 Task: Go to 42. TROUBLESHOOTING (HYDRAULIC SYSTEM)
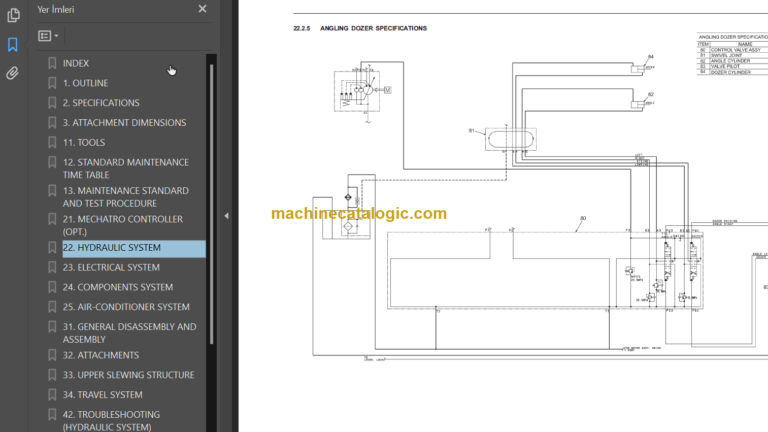[x=111, y=421]
